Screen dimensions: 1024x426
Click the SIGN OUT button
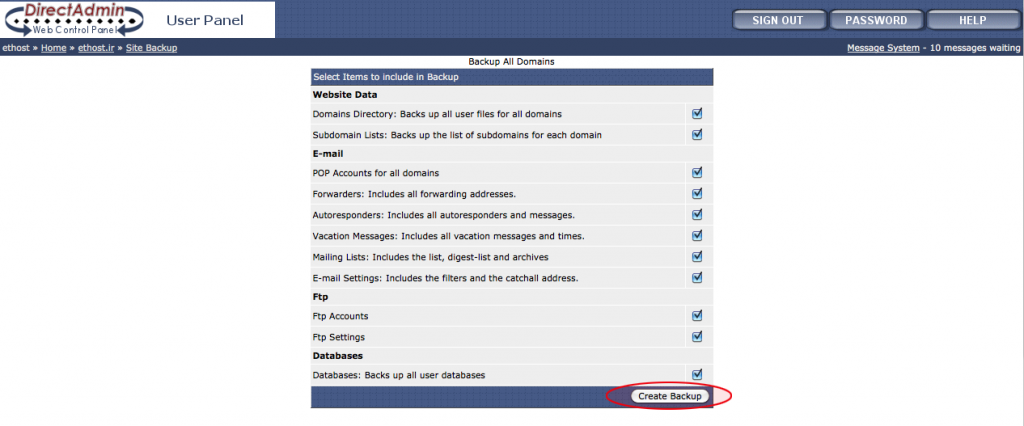click(778, 20)
